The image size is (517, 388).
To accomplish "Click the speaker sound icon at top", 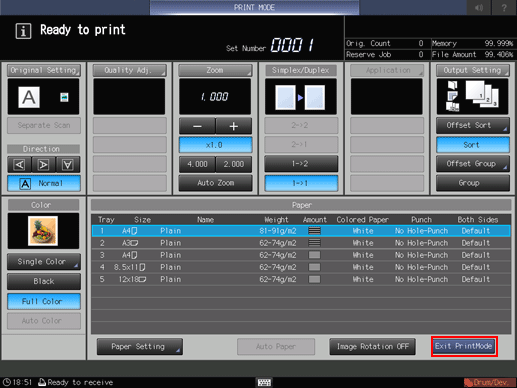I will point(479,7).
